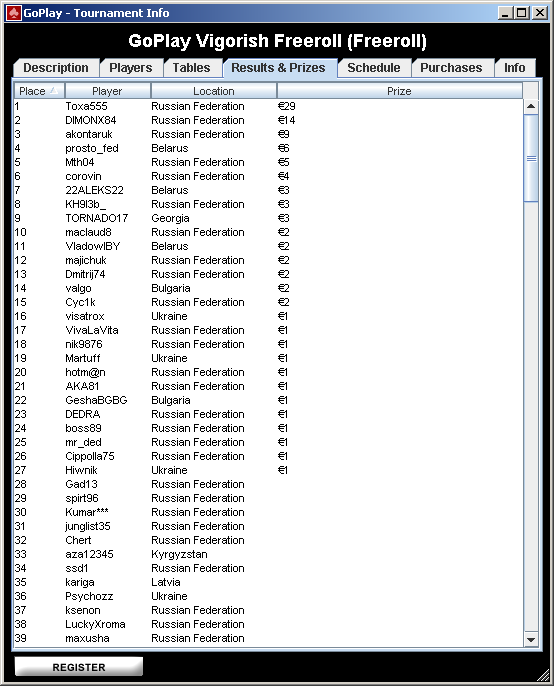Select player Martuff
The height and width of the screenshot is (686, 554).
83,358
